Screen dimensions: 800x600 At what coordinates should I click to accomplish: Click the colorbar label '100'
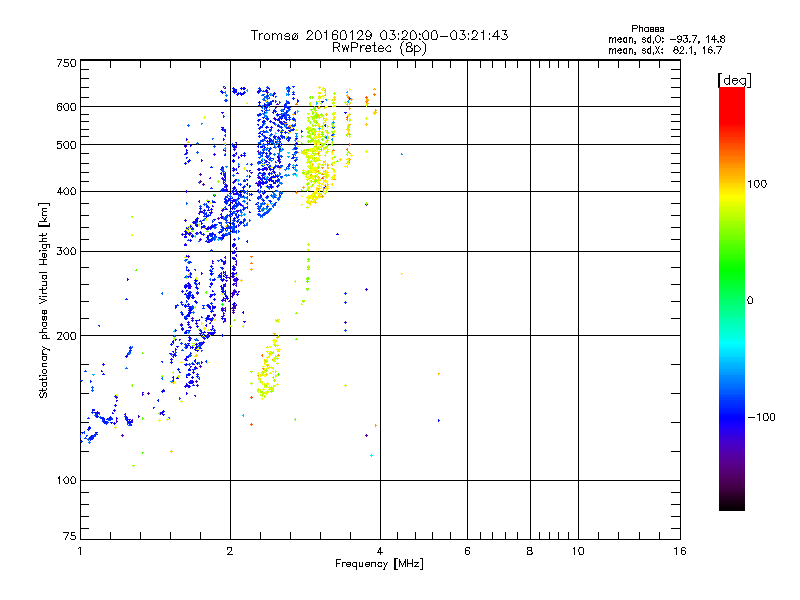pyautogui.click(x=757, y=184)
